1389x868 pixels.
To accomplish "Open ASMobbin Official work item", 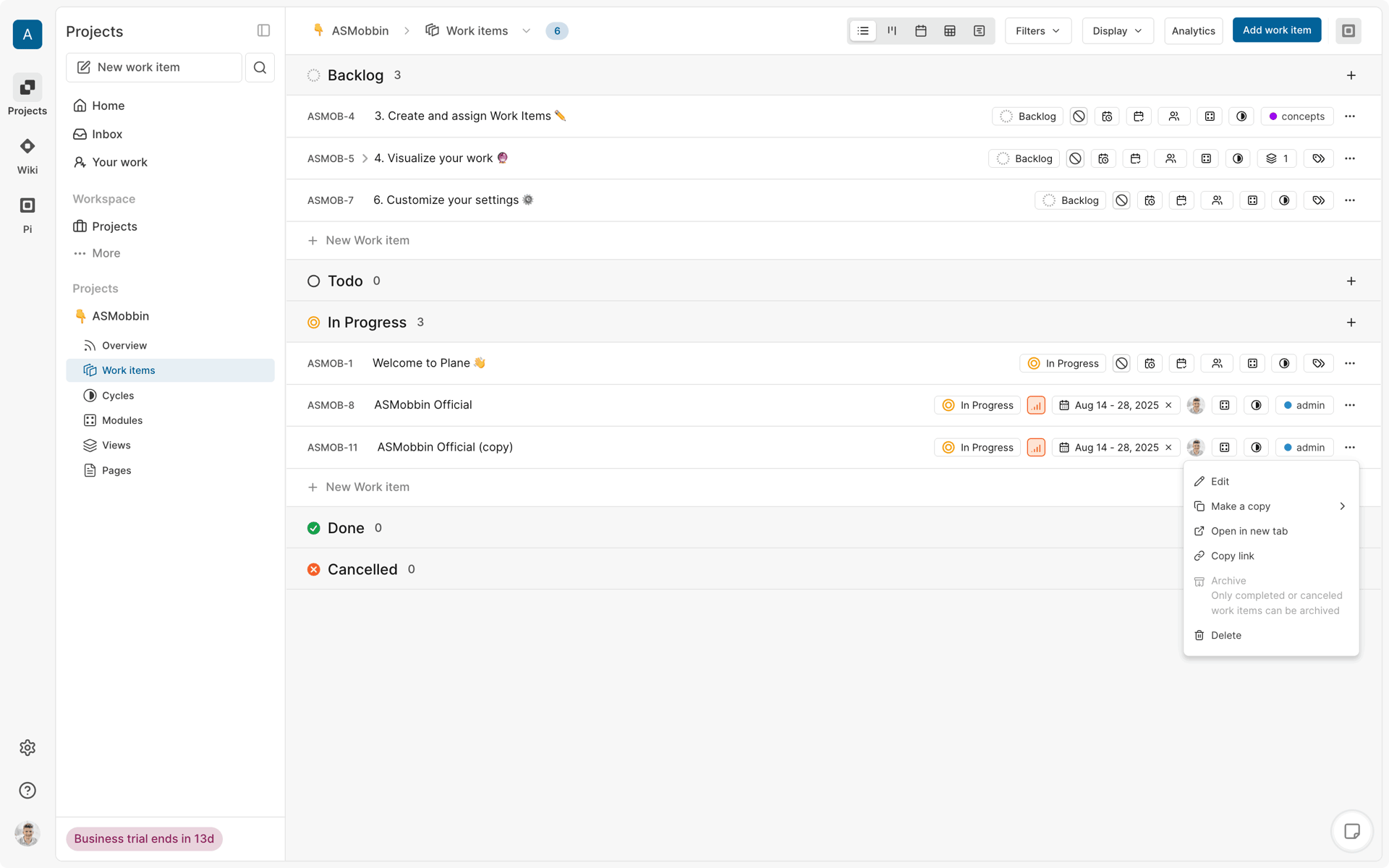I will (423, 405).
